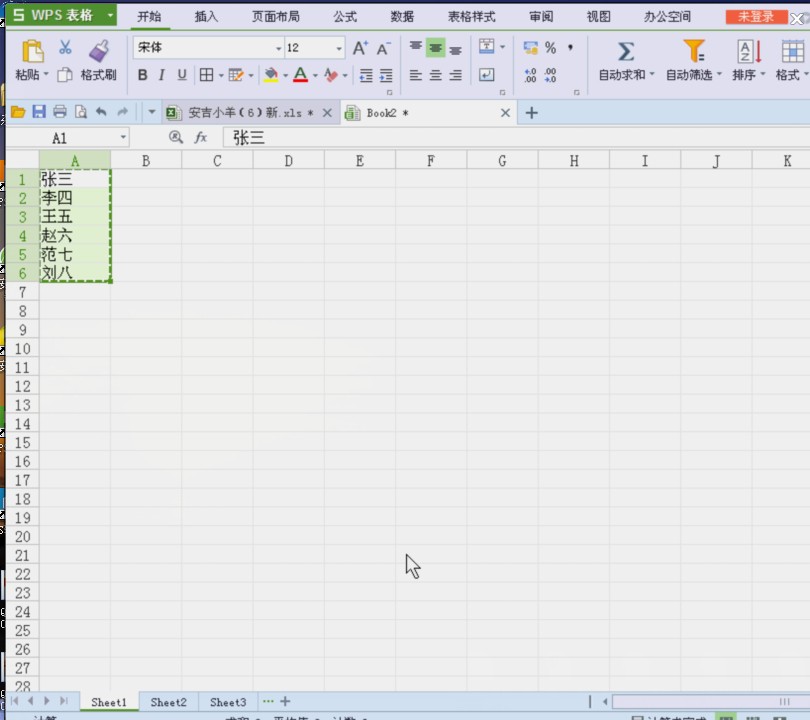810x720 pixels.
Task: Open the 插入 ribbon tab
Action: tap(206, 17)
